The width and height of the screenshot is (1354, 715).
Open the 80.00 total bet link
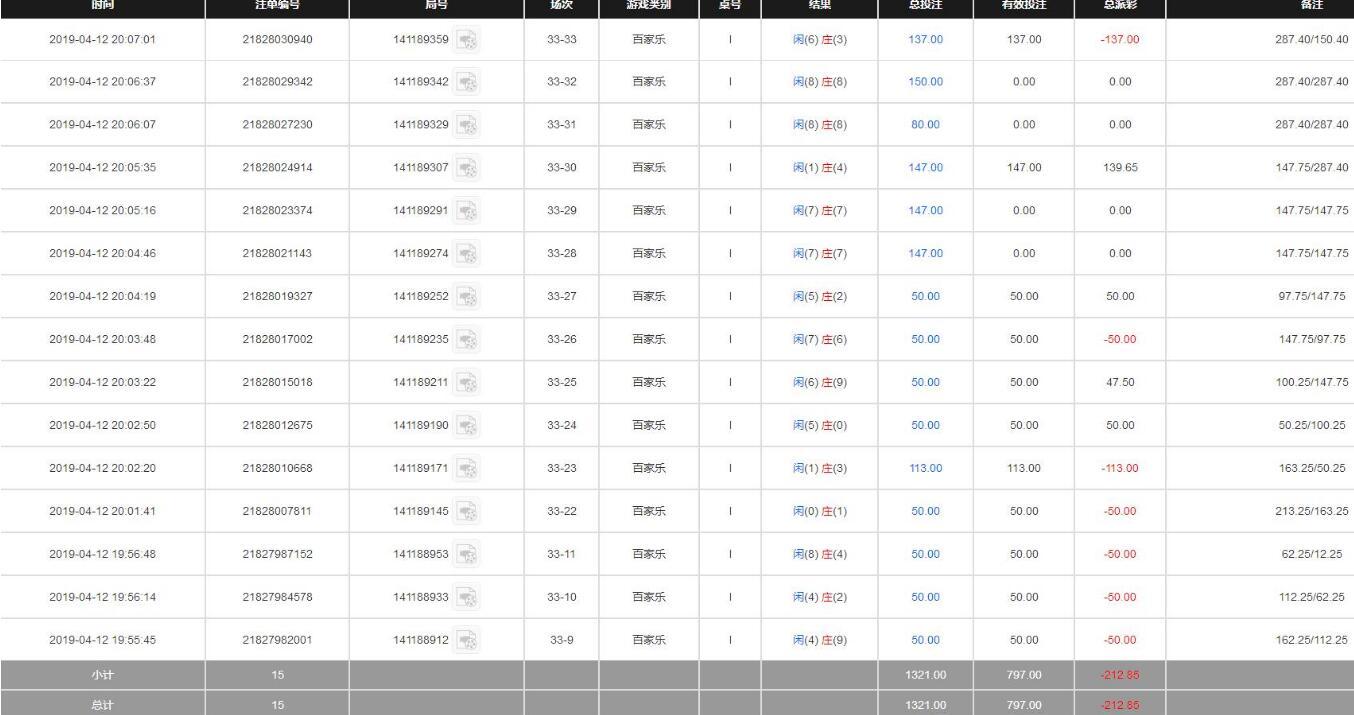(x=925, y=124)
